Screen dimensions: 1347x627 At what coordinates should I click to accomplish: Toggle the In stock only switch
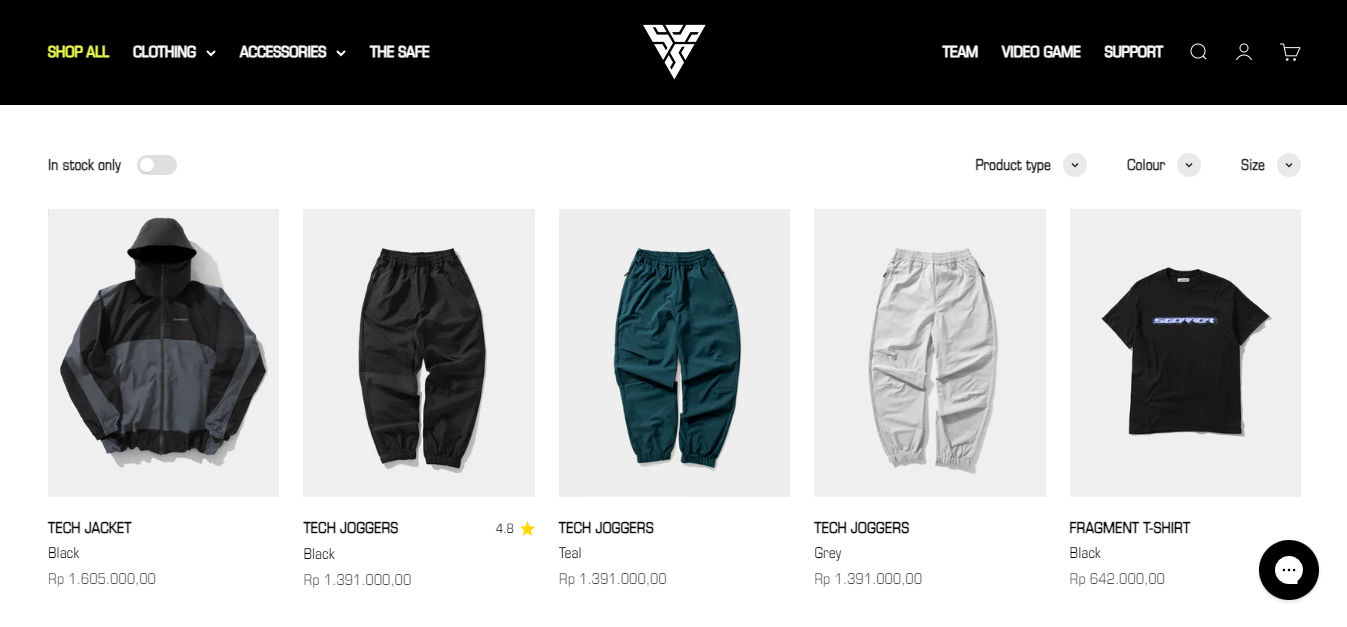pyautogui.click(x=157, y=165)
